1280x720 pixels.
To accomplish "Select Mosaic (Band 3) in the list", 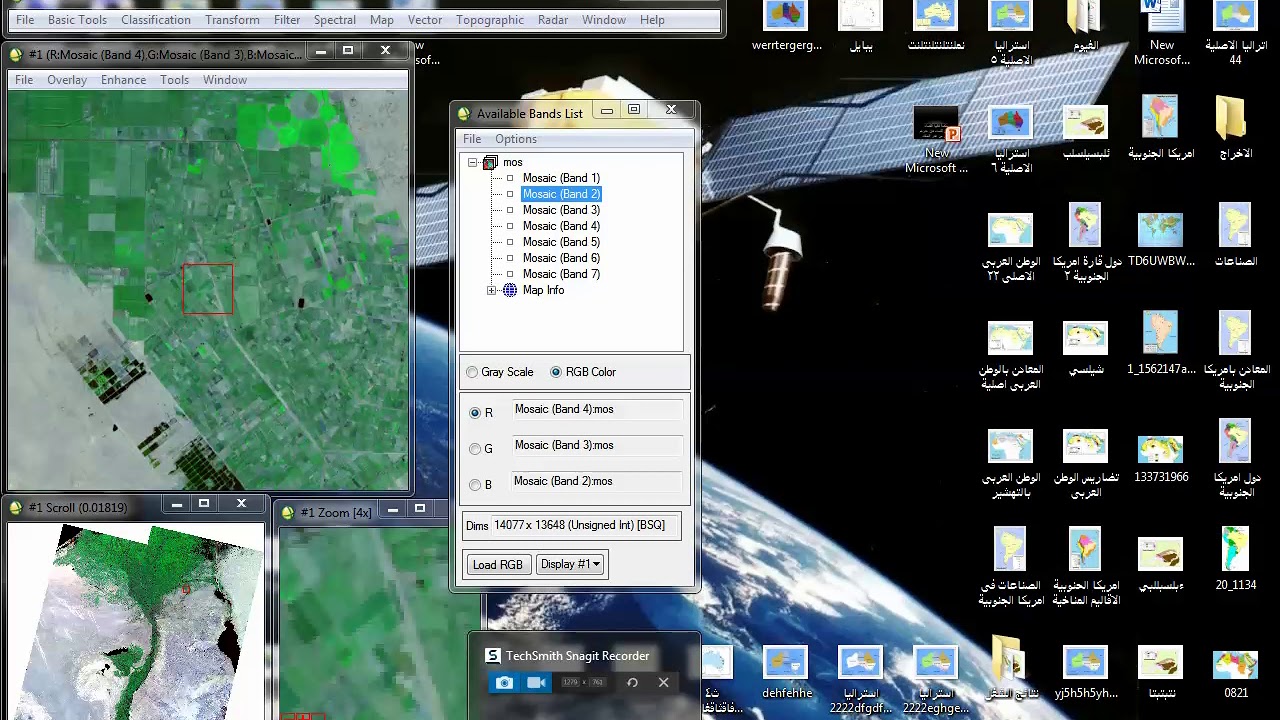I will point(561,210).
